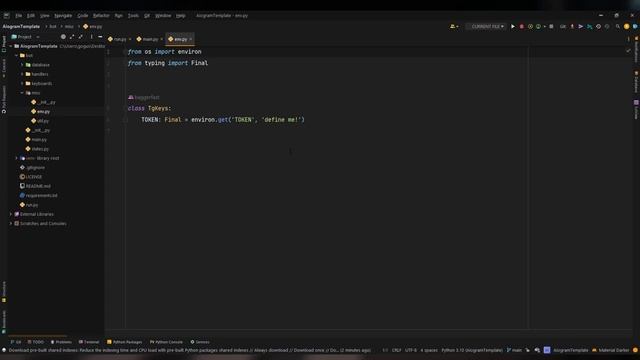
Task: Click the inspection checkmark in the editor corner
Action: [x=628, y=51]
